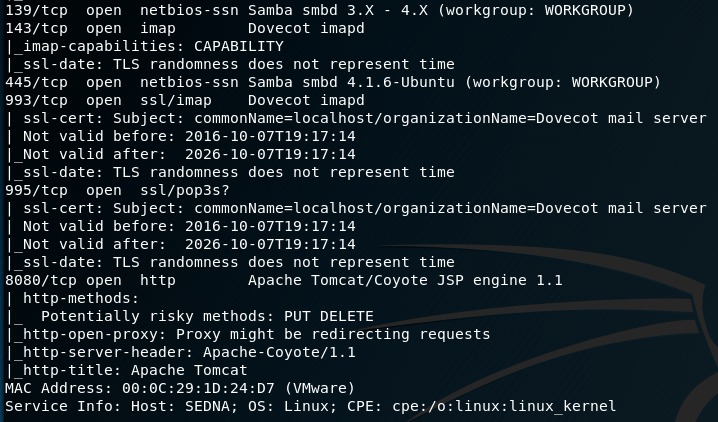Click Potentially risky methods: PUT DELETE
The image size is (718, 422).
coord(207,316)
